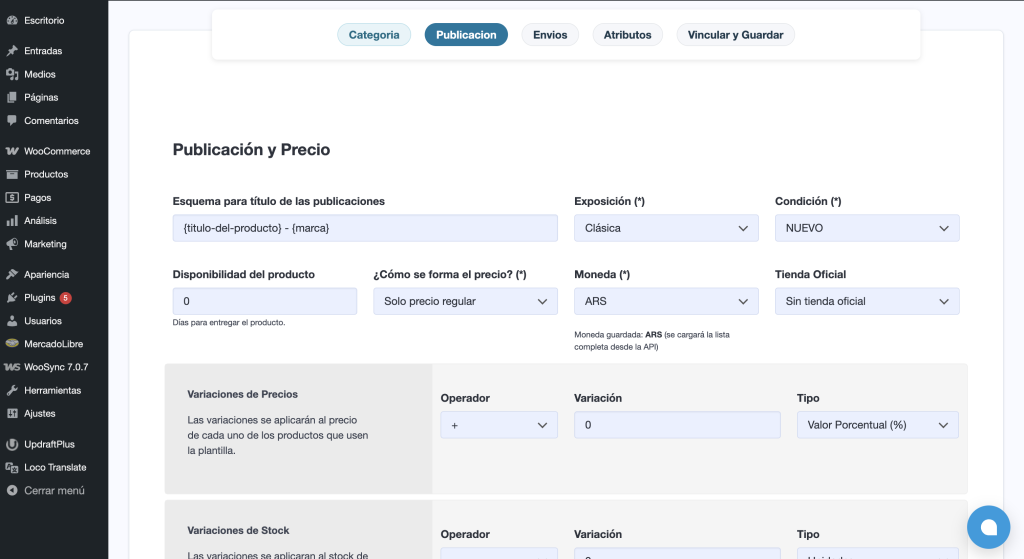
Task: Switch to the Categoria tab
Action: (x=374, y=35)
